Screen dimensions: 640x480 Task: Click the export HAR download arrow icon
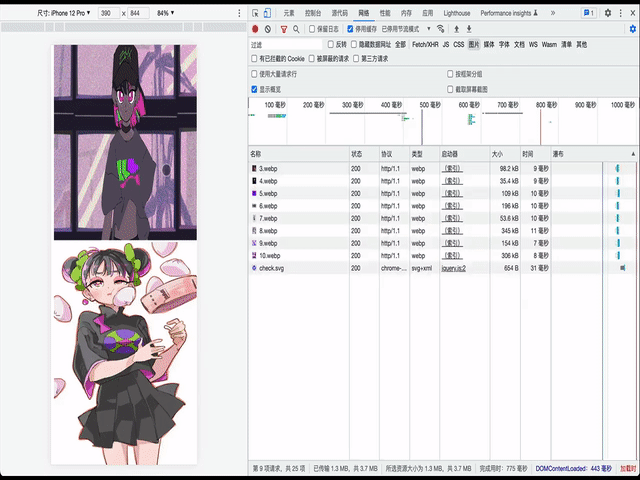[x=469, y=29]
